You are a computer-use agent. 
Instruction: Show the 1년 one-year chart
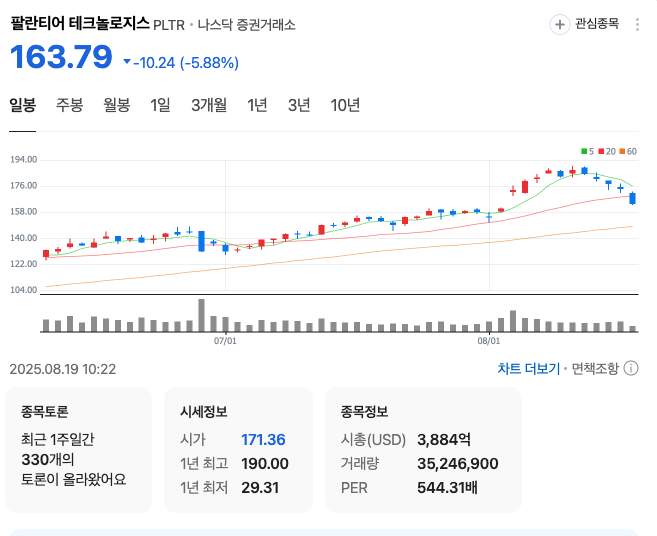257,105
